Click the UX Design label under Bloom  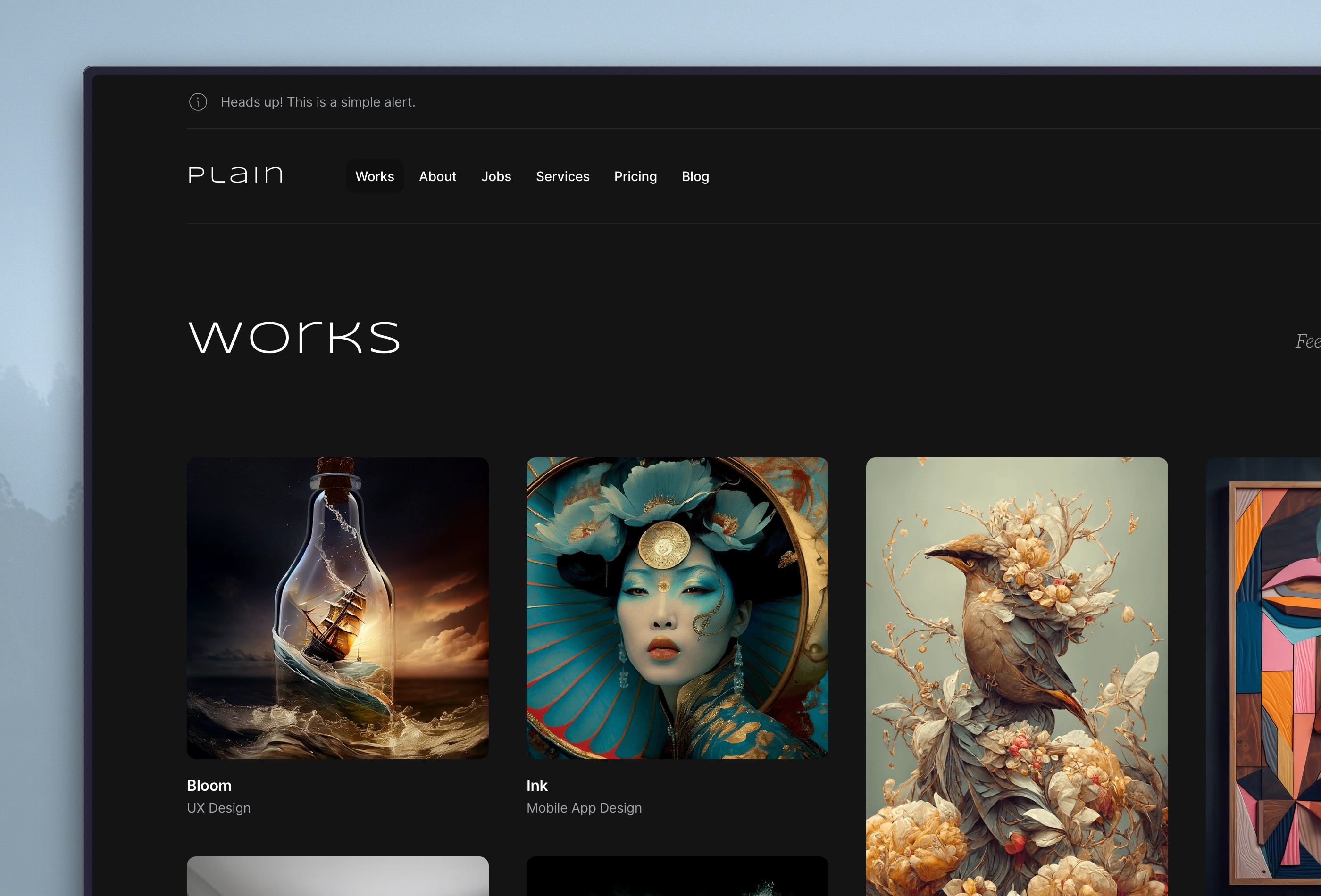(219, 807)
